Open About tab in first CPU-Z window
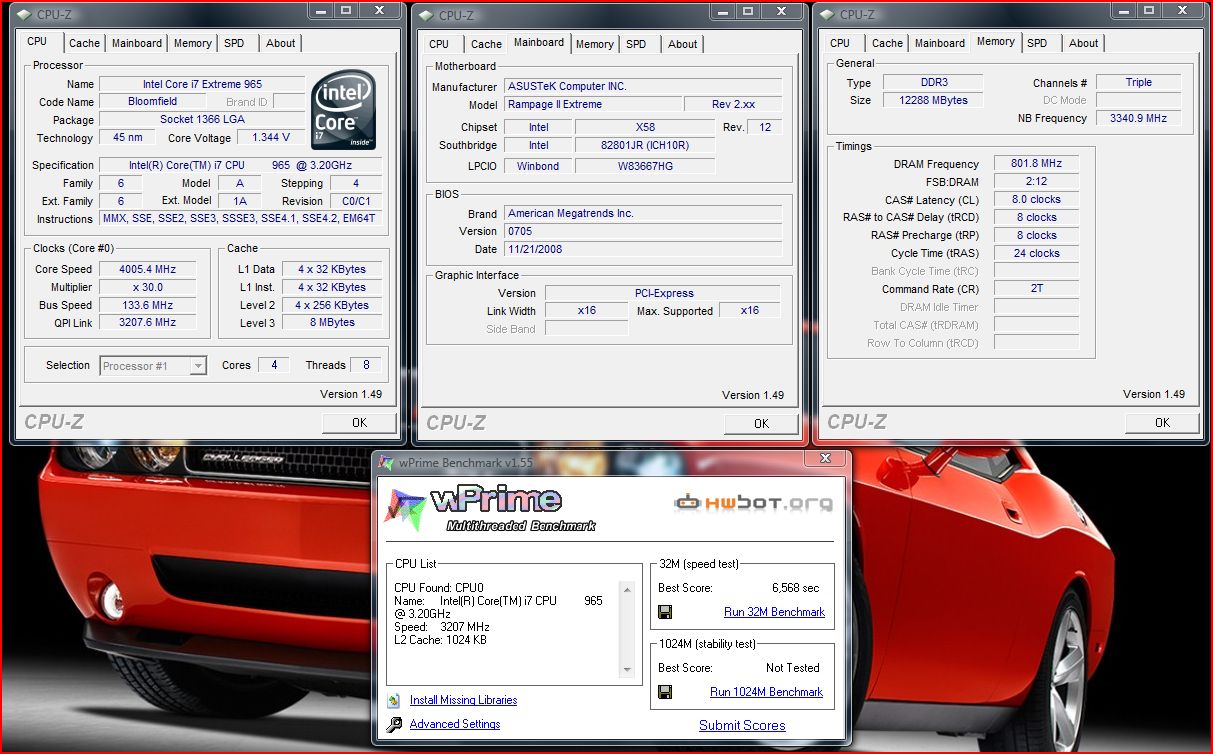 [x=281, y=43]
